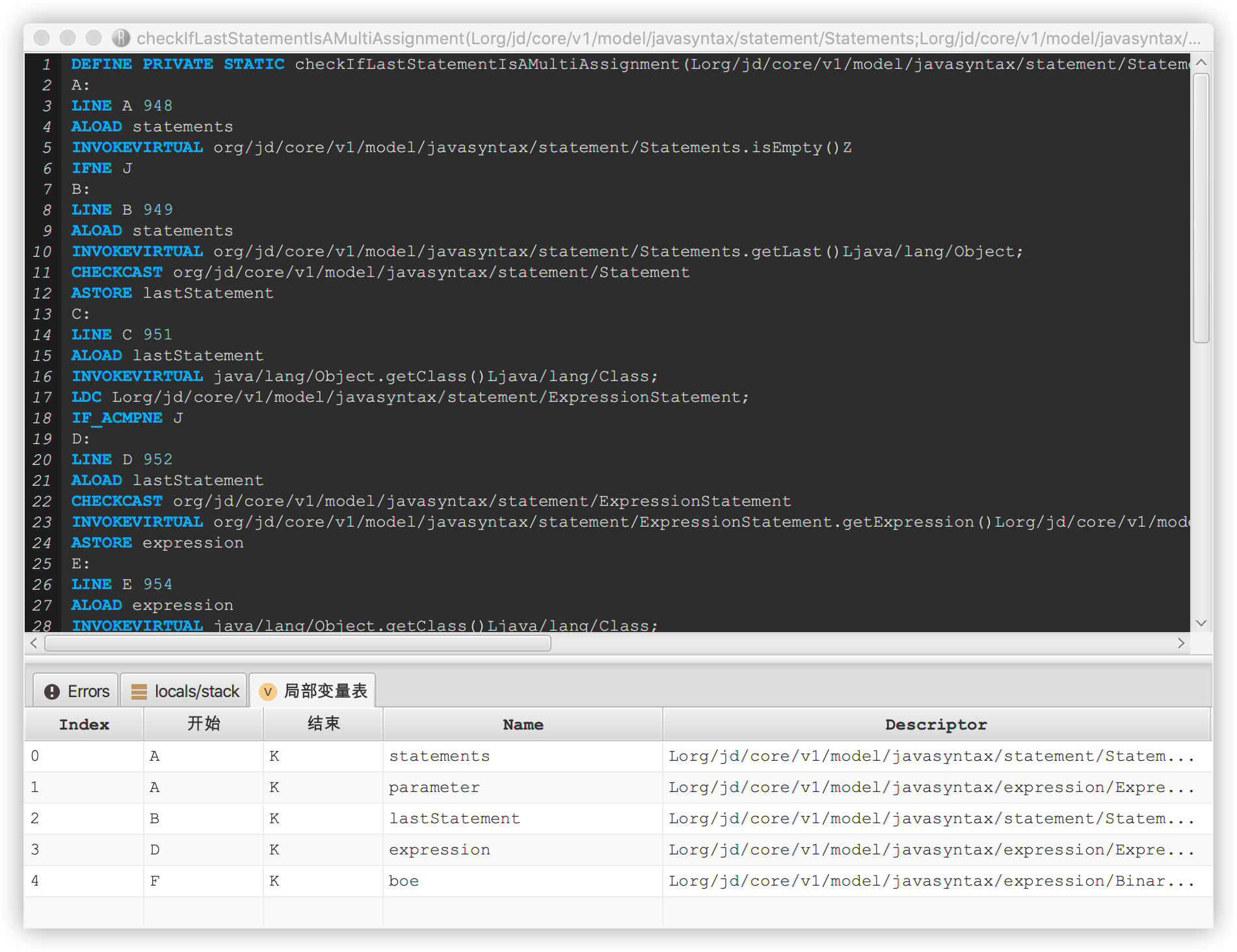Switch to the locals/stack tab

184,691
